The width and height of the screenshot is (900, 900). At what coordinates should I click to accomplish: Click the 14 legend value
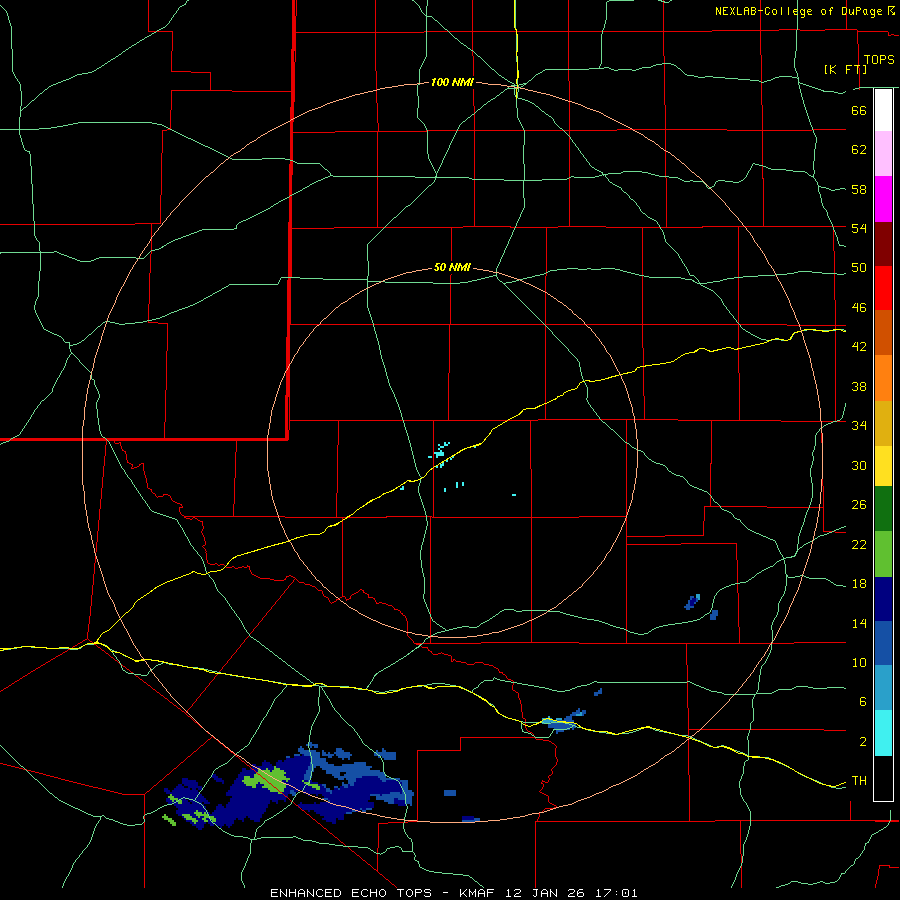(859, 623)
